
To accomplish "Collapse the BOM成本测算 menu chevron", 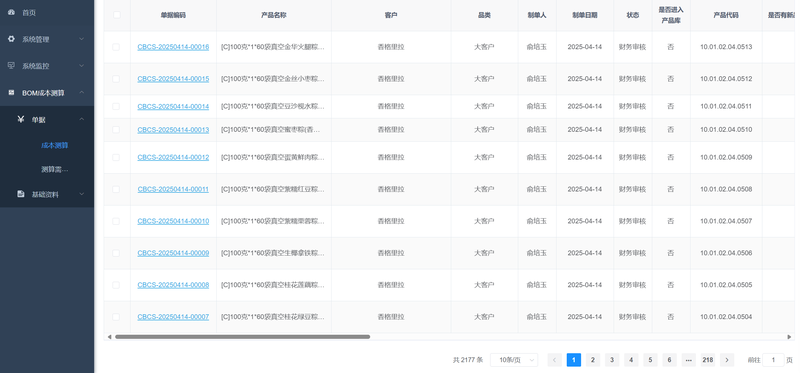I will pyautogui.click(x=82, y=92).
